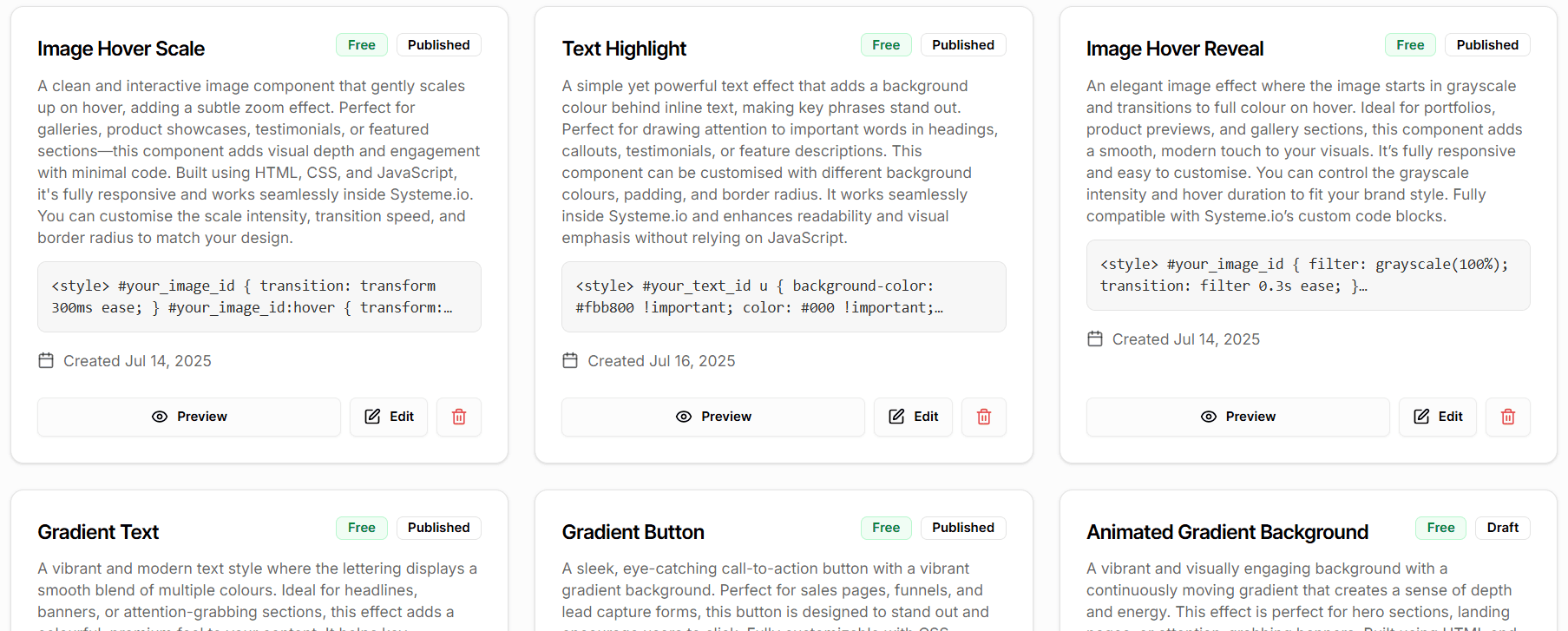1568x631 pixels.
Task: Click Free badge on Gradient Text card
Action: [x=361, y=528]
